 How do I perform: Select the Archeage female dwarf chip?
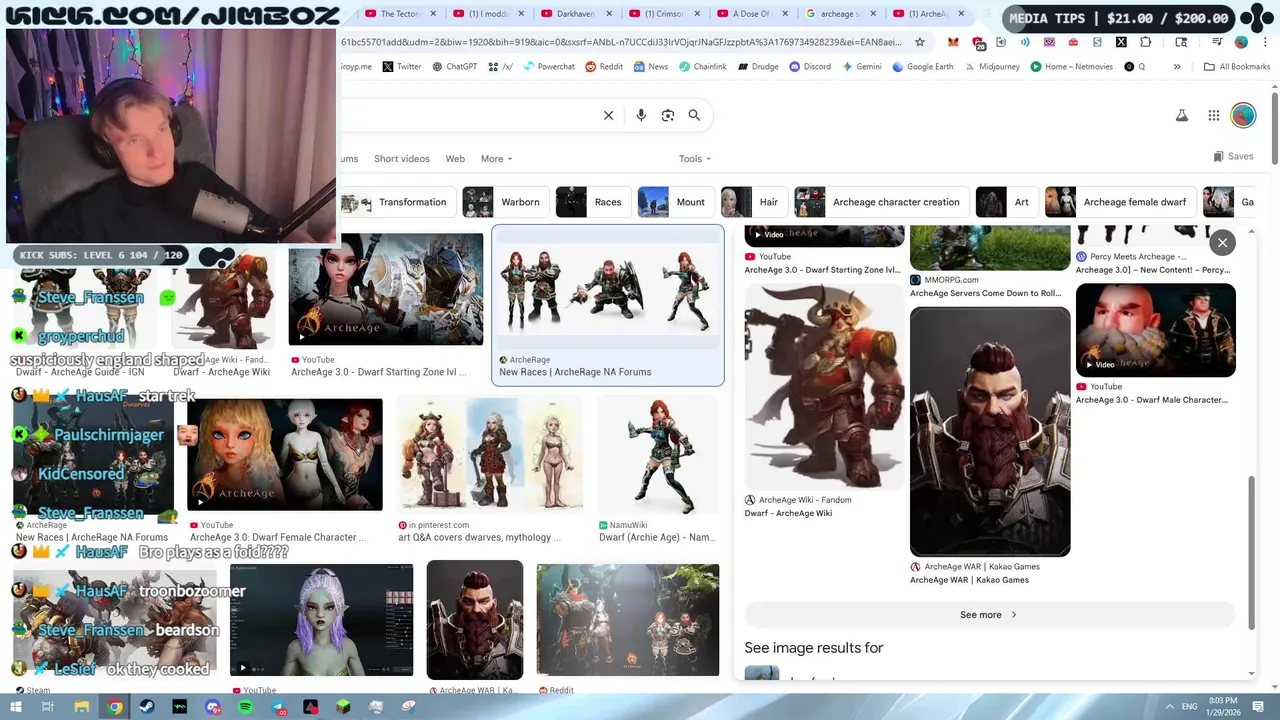coord(1121,202)
